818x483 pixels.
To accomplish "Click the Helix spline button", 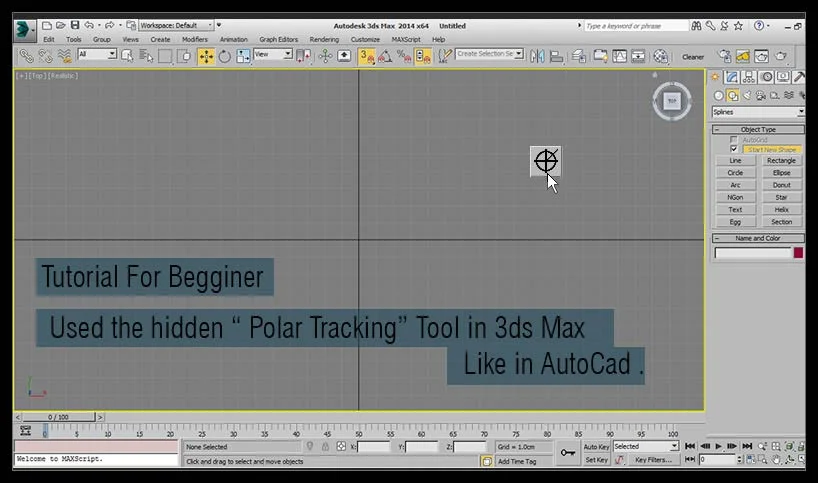I will coord(781,210).
